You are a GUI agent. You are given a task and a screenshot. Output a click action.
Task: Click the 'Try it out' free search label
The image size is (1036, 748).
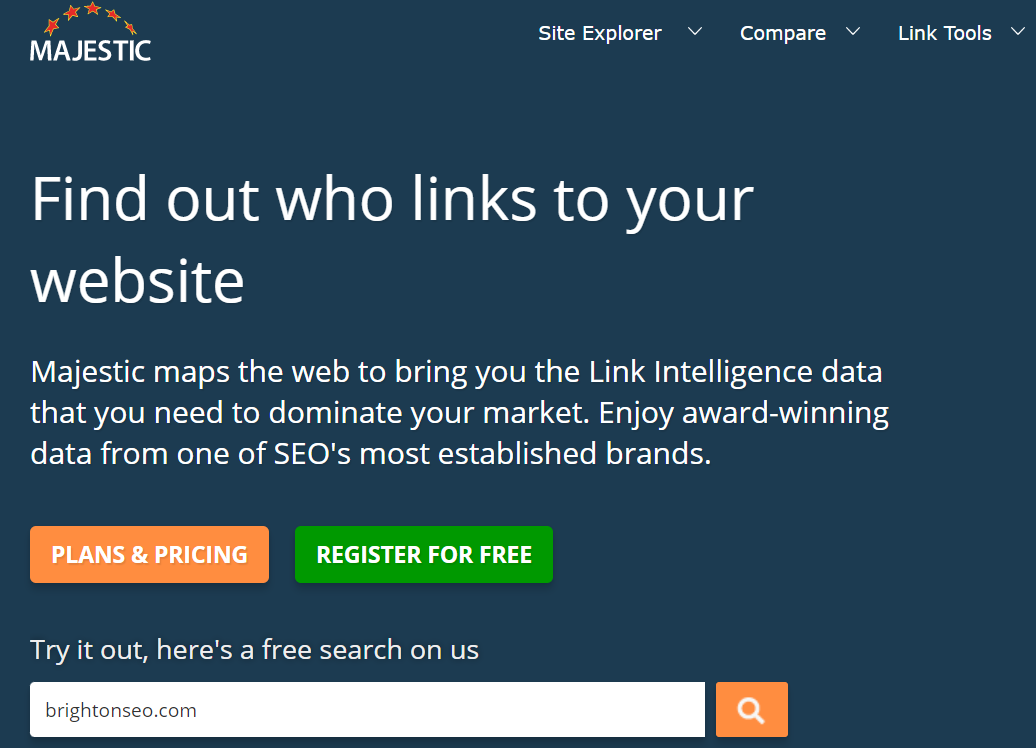(254, 649)
